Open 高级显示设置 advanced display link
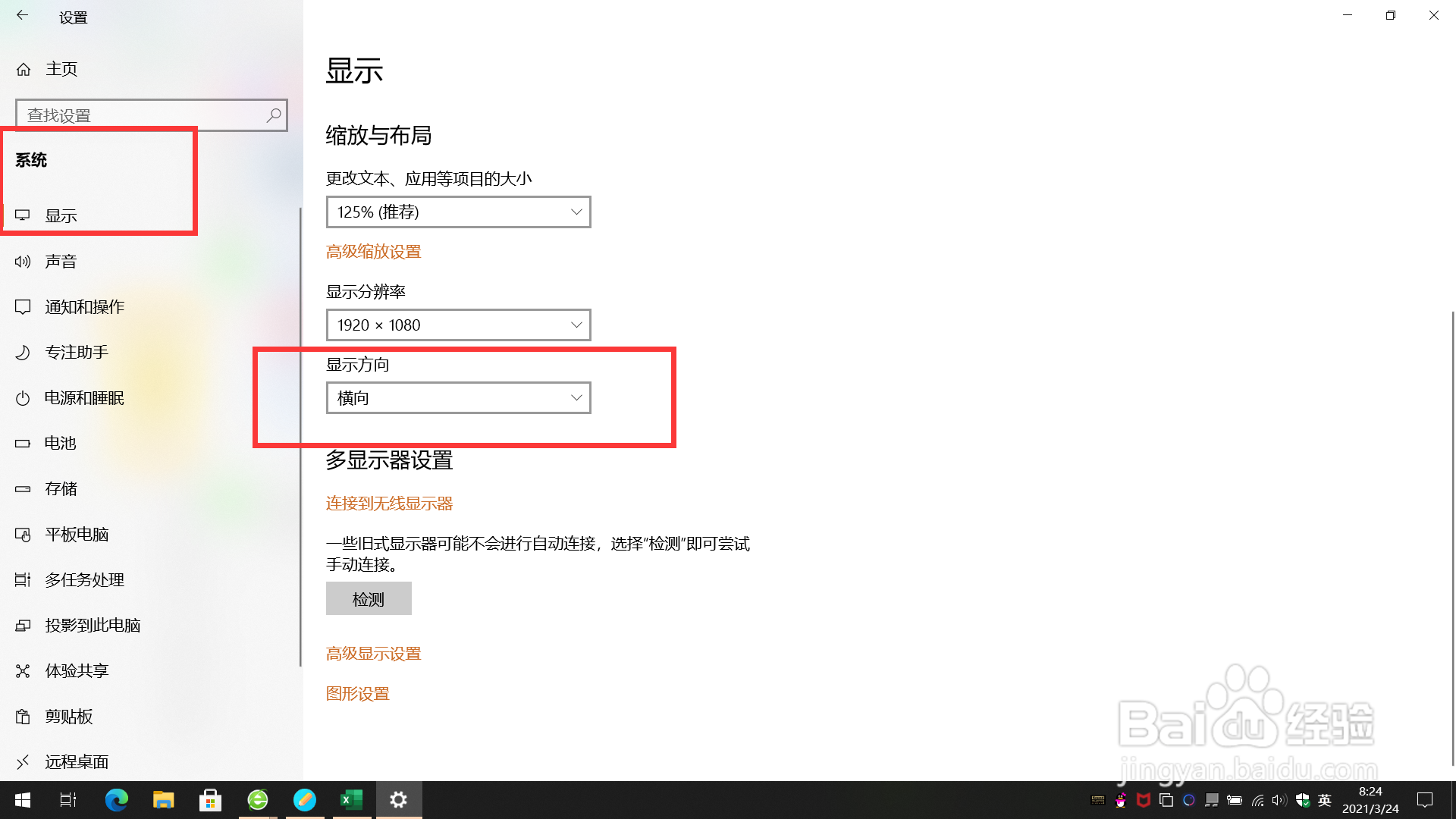Viewport: 1456px width, 819px height. tap(374, 653)
